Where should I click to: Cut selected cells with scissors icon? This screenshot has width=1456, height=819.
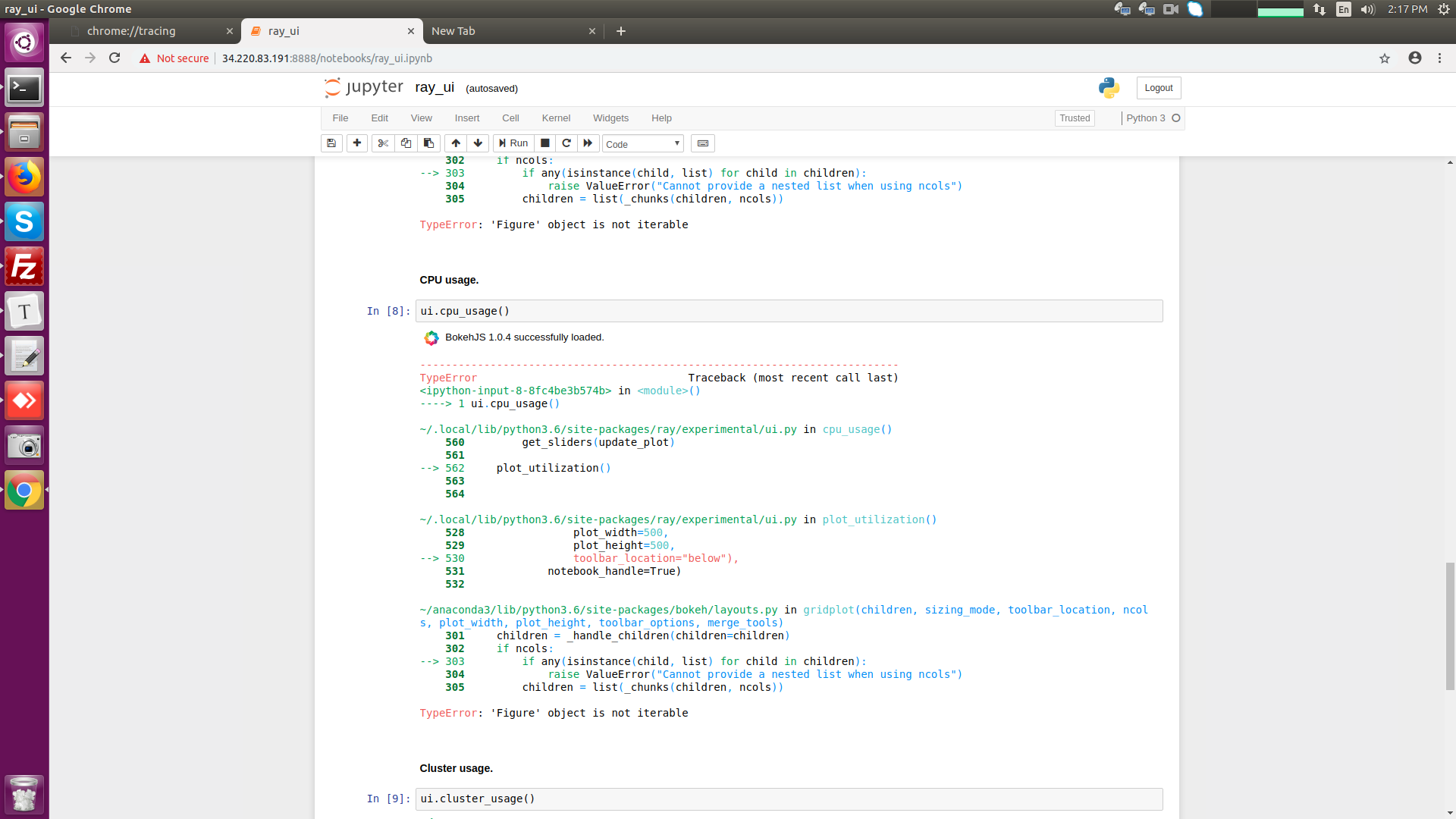[x=383, y=143]
